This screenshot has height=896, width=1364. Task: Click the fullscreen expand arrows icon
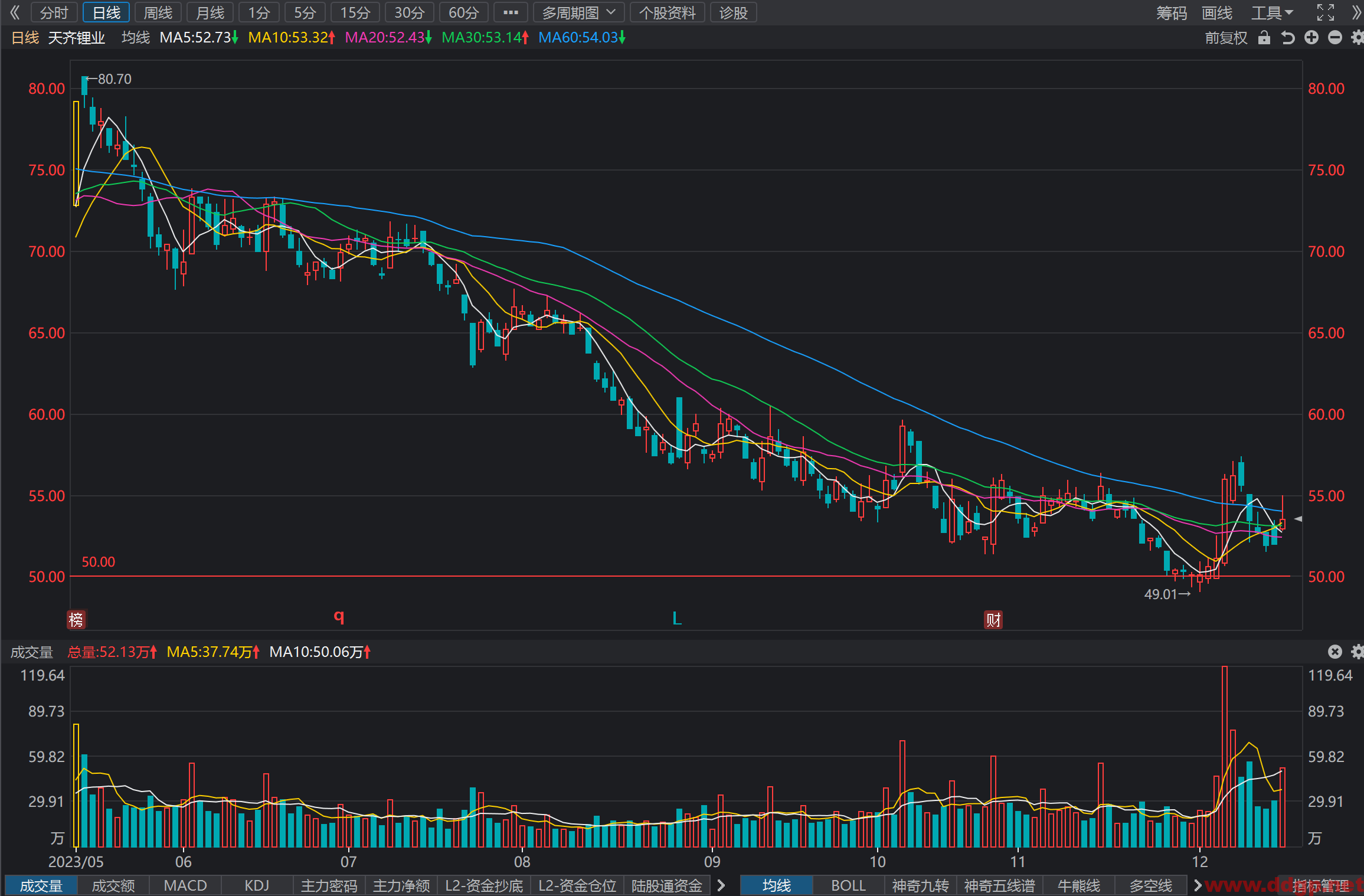(x=1325, y=12)
